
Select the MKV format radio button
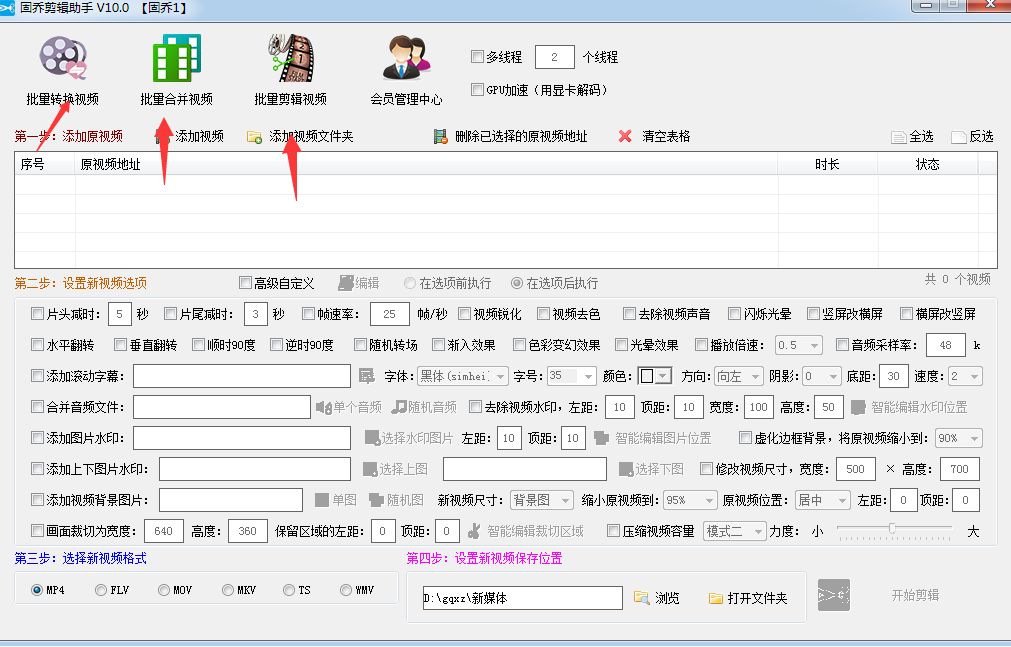tap(228, 590)
